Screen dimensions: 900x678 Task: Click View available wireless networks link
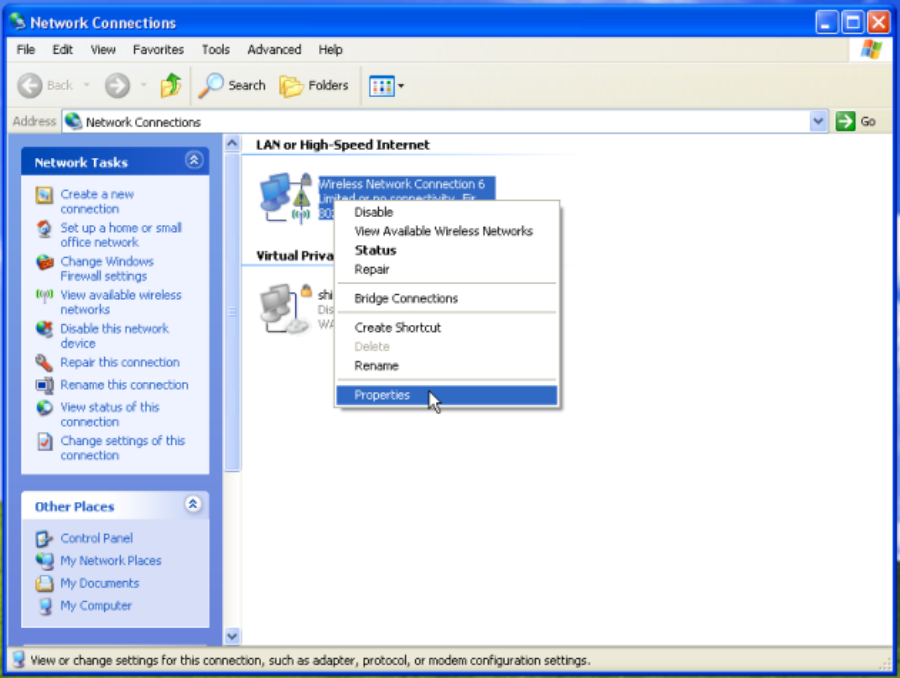click(x=121, y=302)
